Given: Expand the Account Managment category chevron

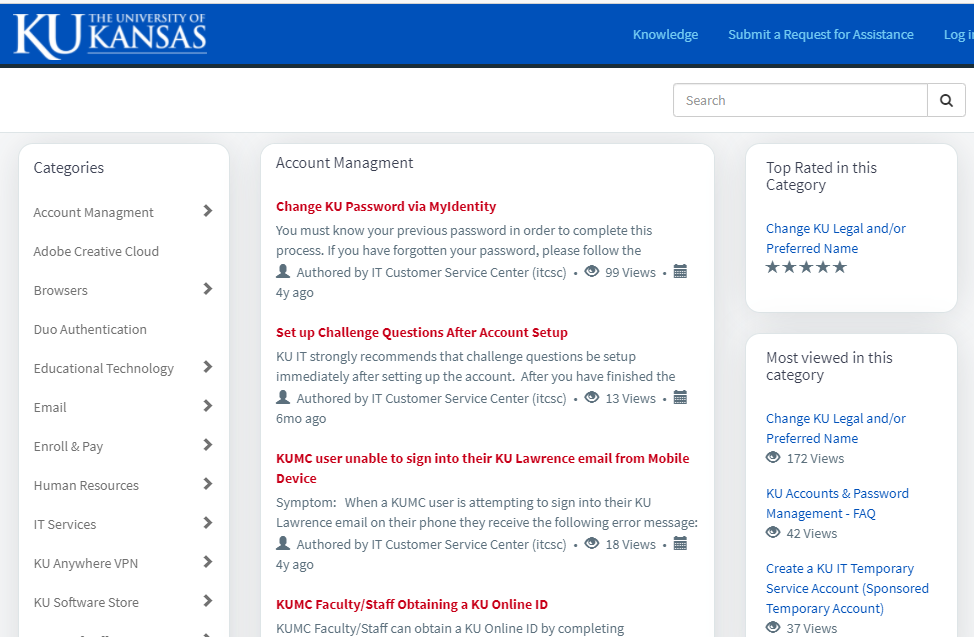Looking at the screenshot, I should point(208,211).
